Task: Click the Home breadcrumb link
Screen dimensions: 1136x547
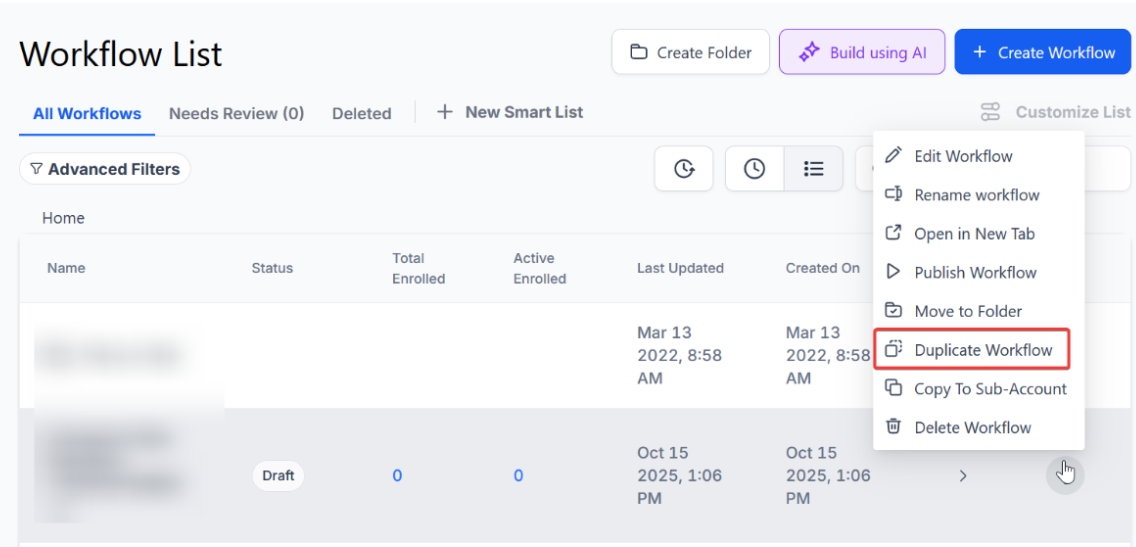Action: pos(63,218)
